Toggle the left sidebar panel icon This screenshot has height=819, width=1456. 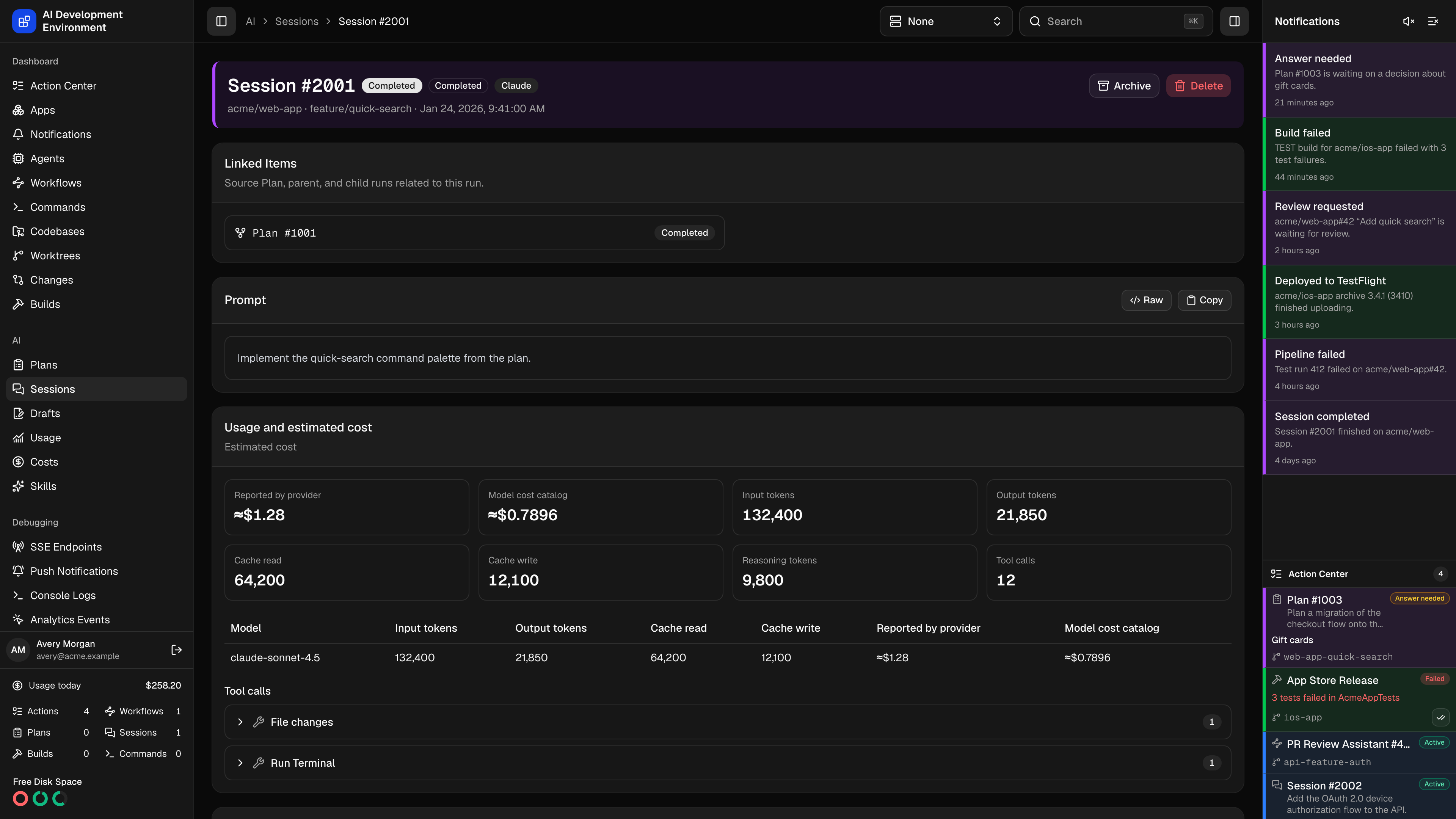point(221,22)
